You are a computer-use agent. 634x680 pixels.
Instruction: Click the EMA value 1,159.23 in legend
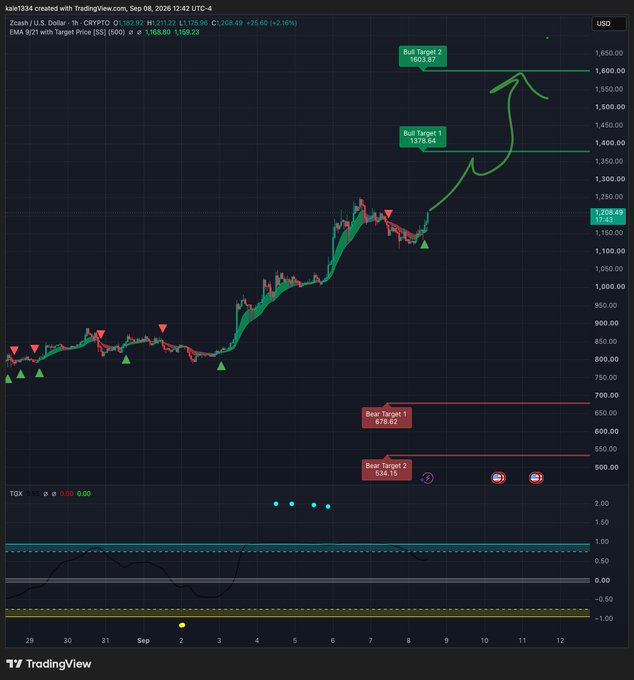click(187, 32)
